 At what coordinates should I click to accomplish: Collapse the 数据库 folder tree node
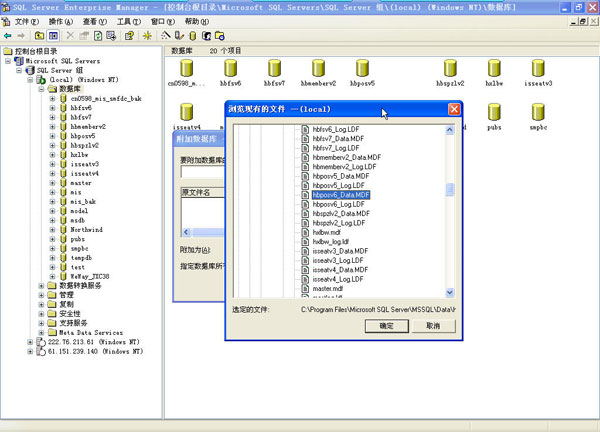point(41,89)
